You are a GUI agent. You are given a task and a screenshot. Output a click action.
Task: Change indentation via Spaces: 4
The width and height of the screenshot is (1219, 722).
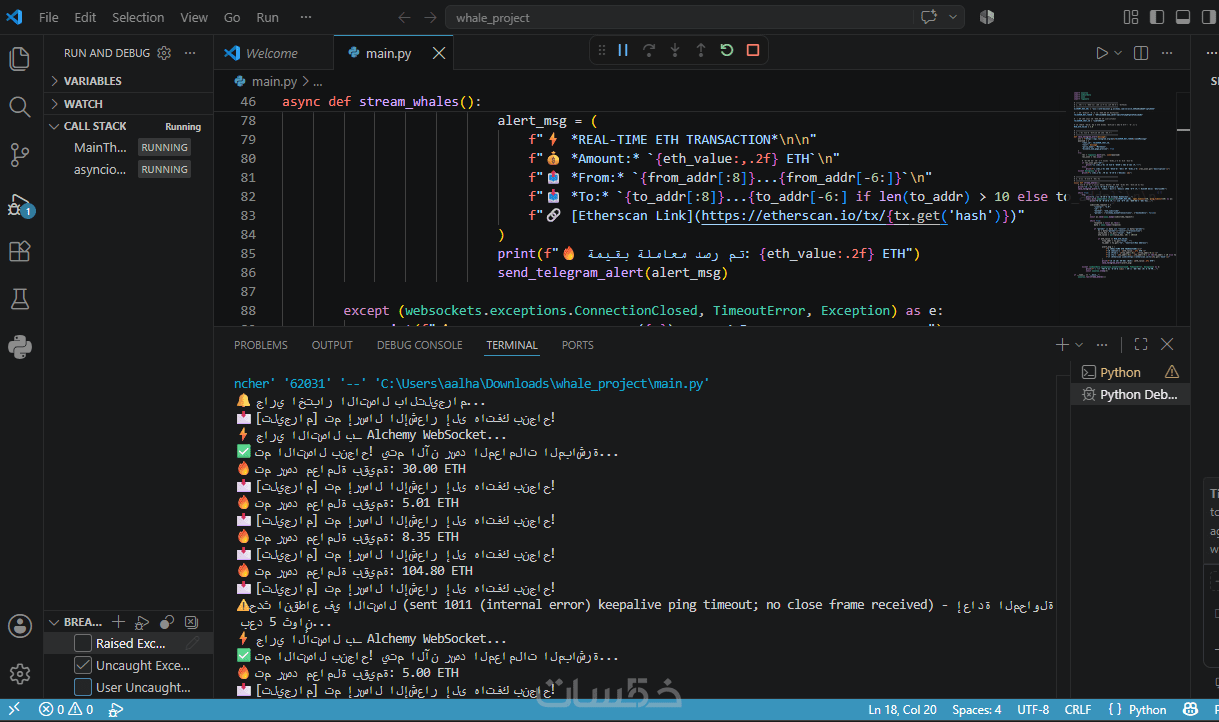tap(976, 710)
